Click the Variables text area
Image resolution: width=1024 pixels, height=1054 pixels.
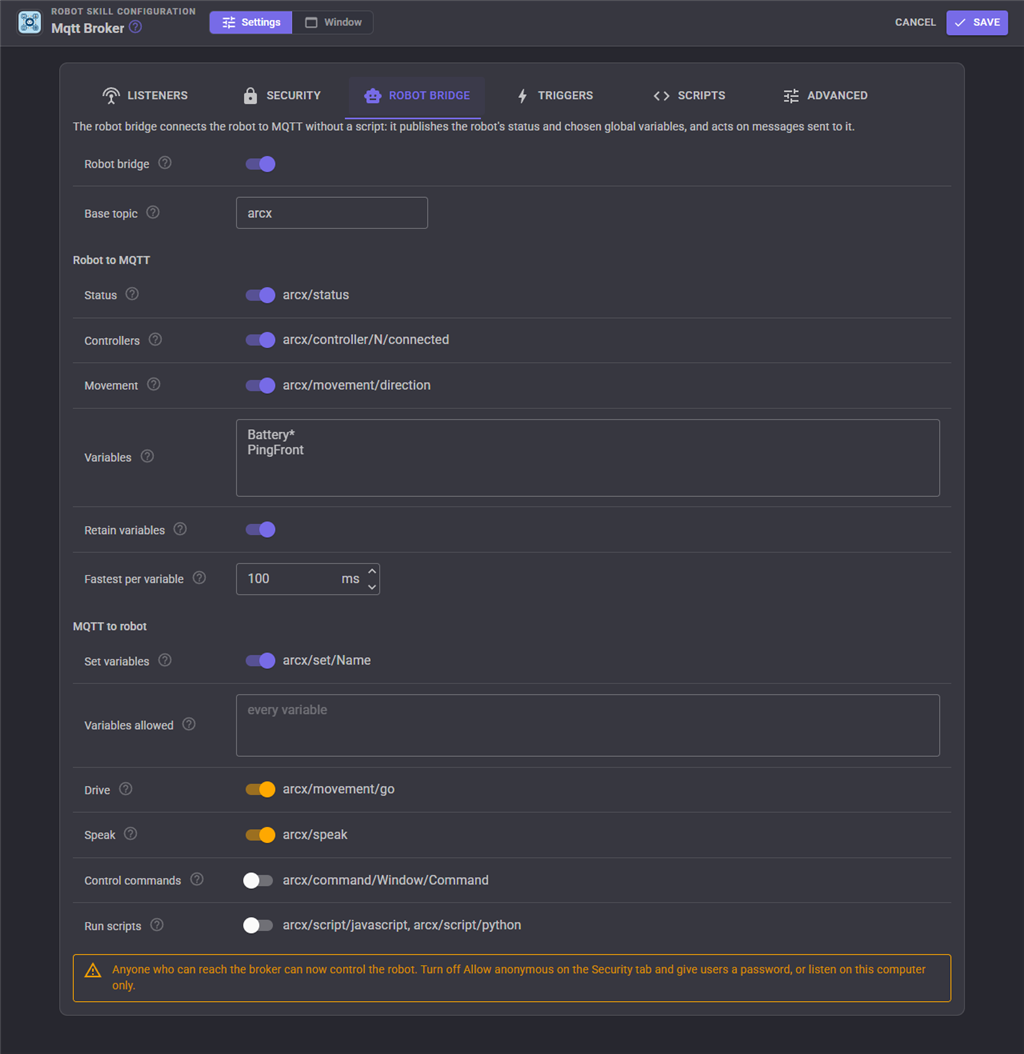[x=588, y=458]
